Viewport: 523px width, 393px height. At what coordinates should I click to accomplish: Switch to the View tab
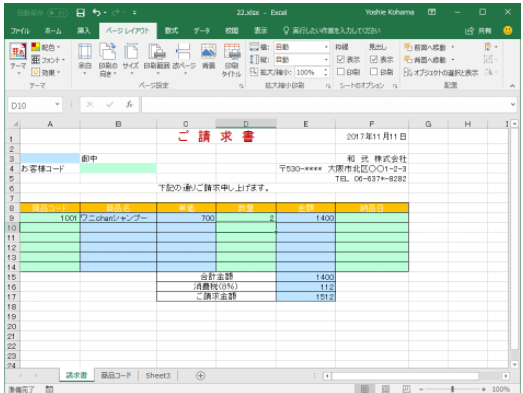[x=260, y=31]
